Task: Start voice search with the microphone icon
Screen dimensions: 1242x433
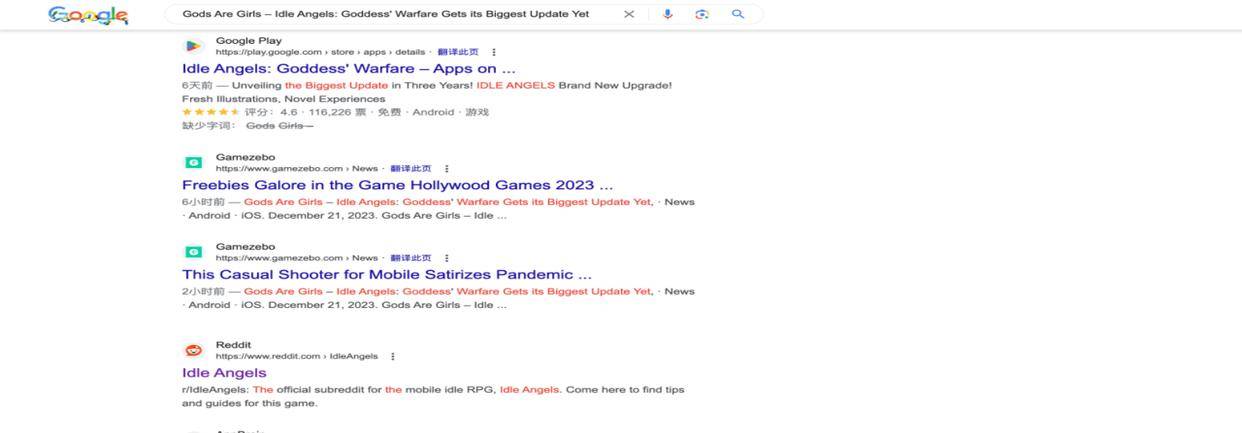Action: (667, 14)
